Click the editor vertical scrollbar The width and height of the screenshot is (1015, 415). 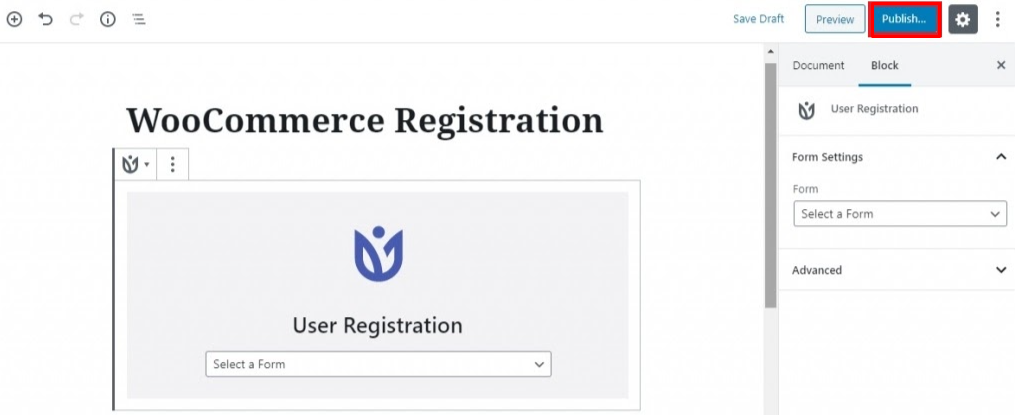pos(770,185)
